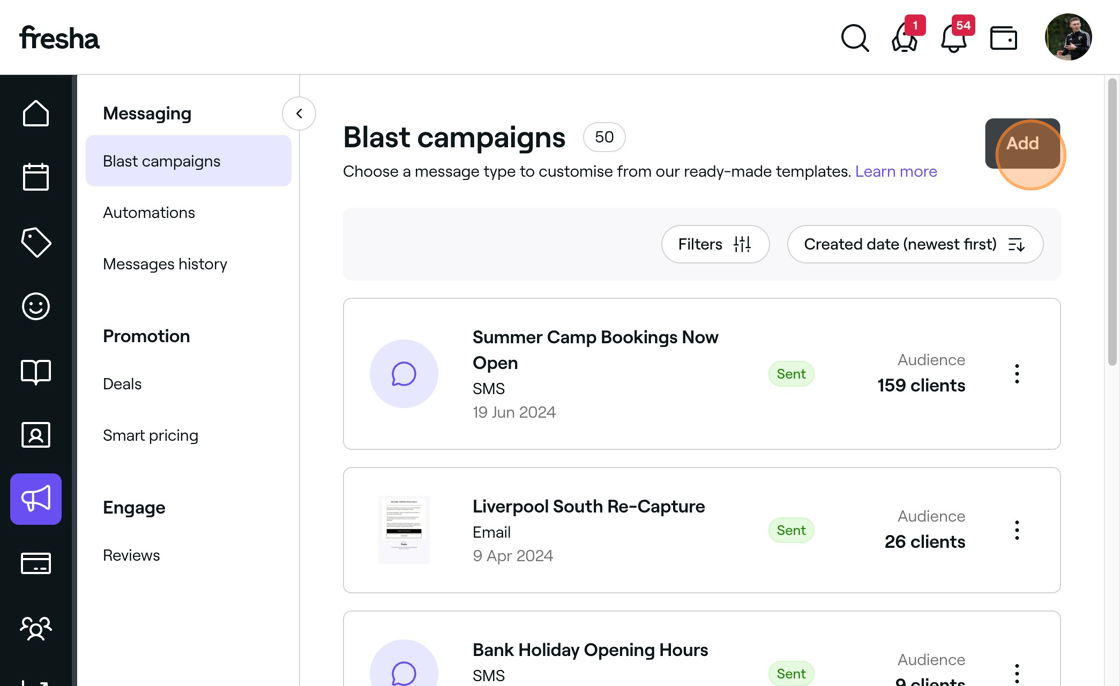This screenshot has height=686, width=1120.
Task: Open Created date sort dropdown
Action: (915, 244)
